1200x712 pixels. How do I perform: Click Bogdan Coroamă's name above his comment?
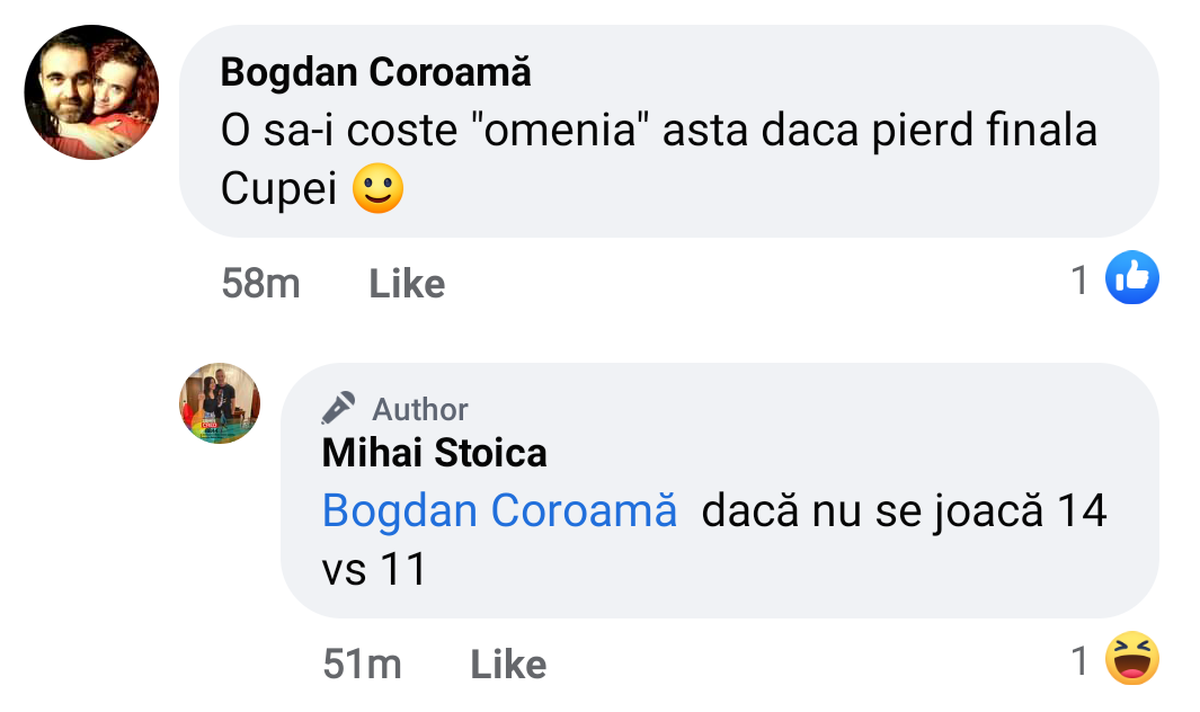coord(377,71)
